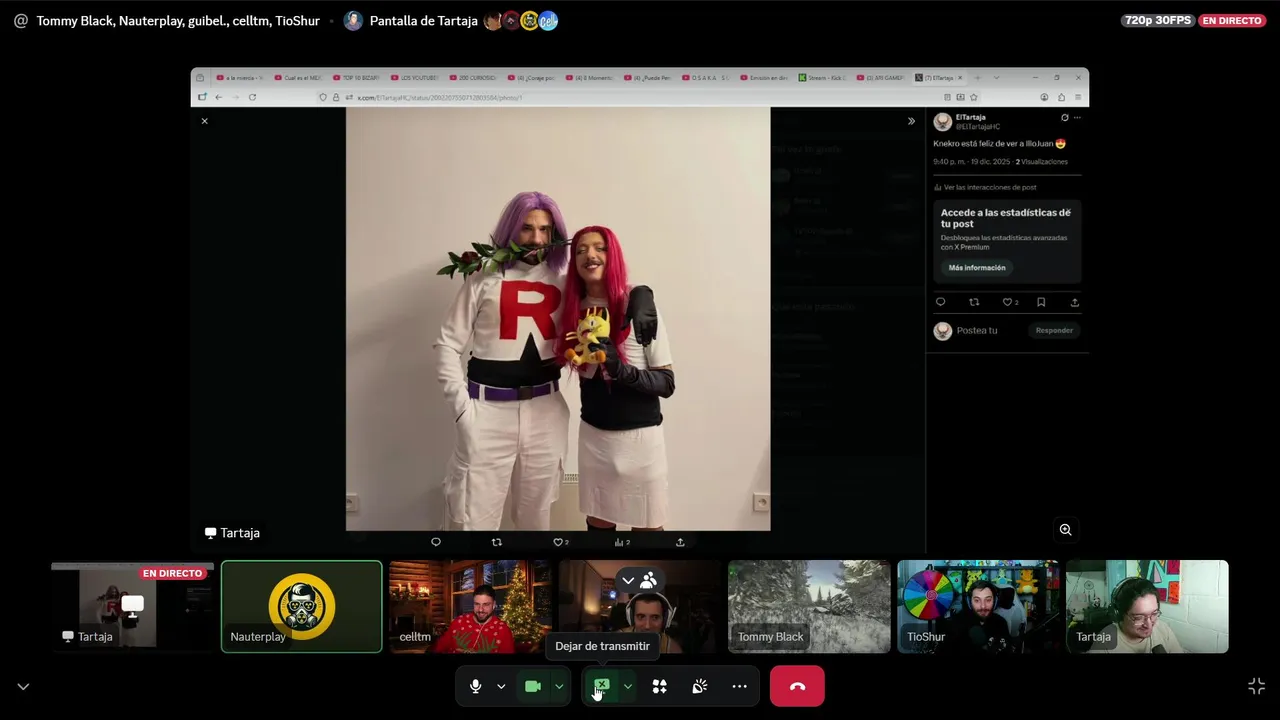1280x720 pixels.
Task: Open the screen share options arrow
Action: [x=627, y=686]
